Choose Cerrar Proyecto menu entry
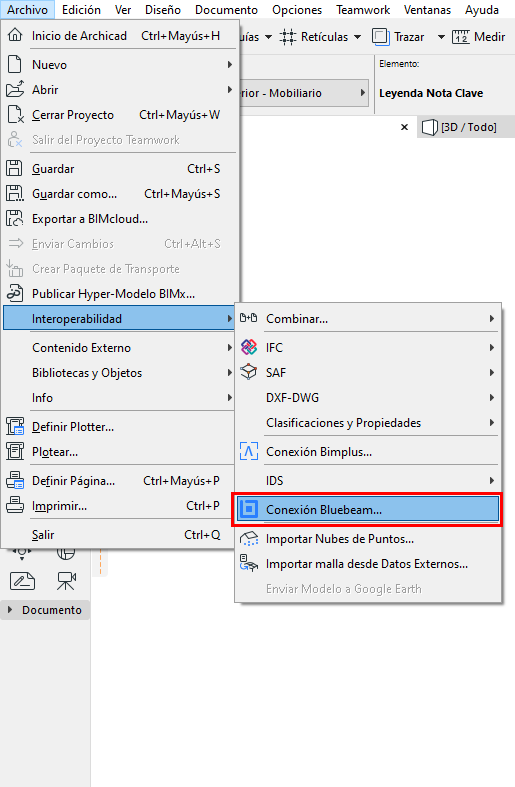This screenshot has height=787, width=515. (x=119, y=114)
